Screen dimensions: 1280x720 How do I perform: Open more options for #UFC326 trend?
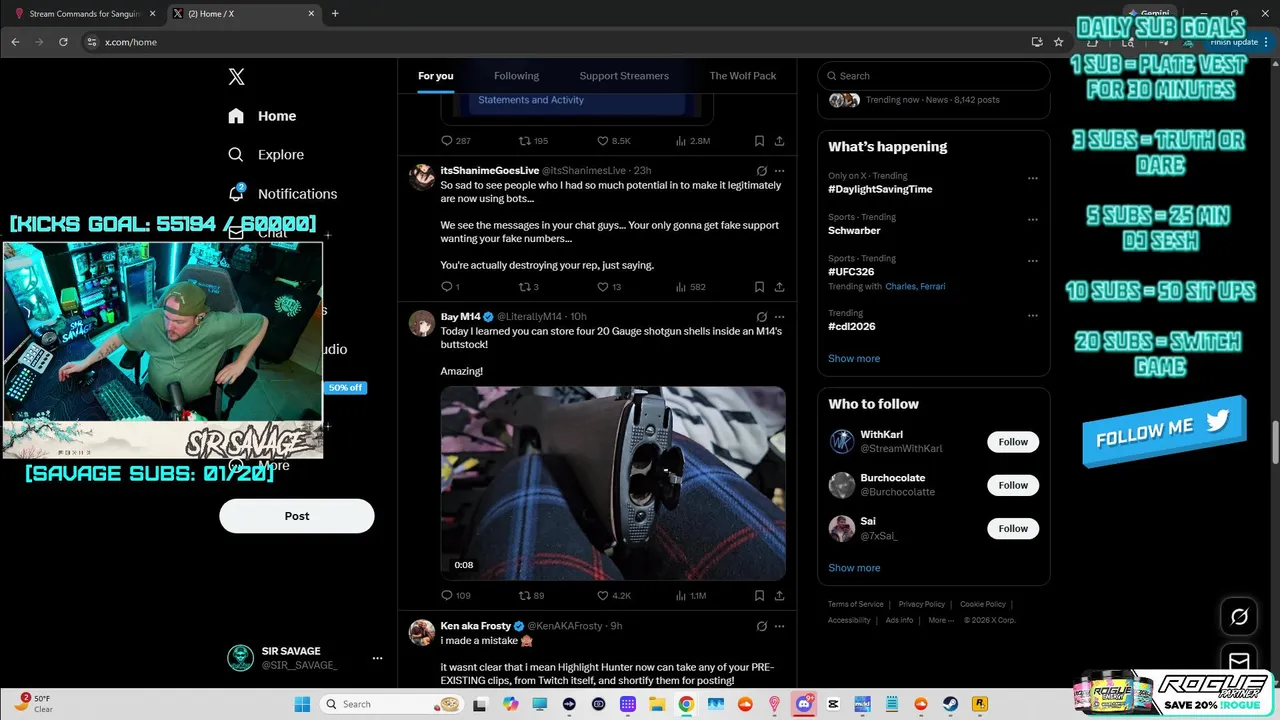1033,262
